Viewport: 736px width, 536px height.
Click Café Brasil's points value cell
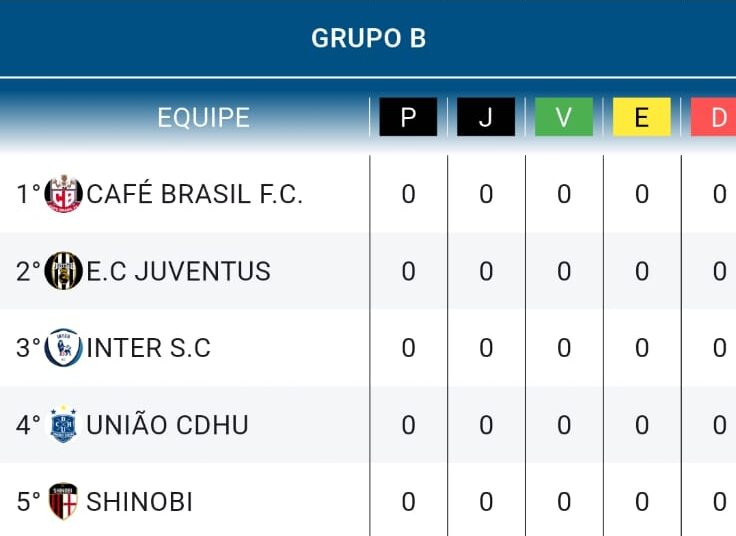point(408,194)
